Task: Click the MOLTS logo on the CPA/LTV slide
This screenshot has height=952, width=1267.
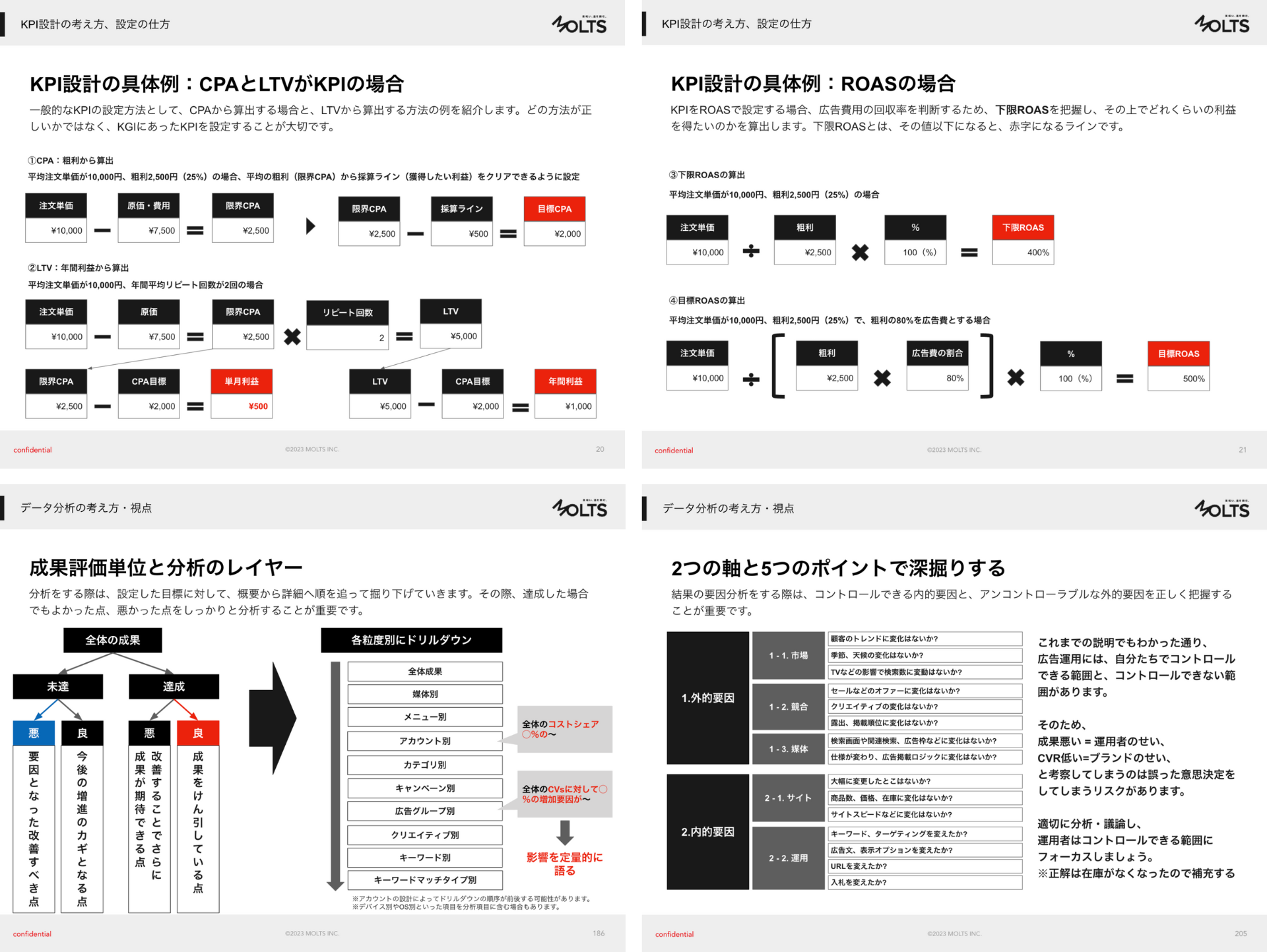Action: (579, 24)
